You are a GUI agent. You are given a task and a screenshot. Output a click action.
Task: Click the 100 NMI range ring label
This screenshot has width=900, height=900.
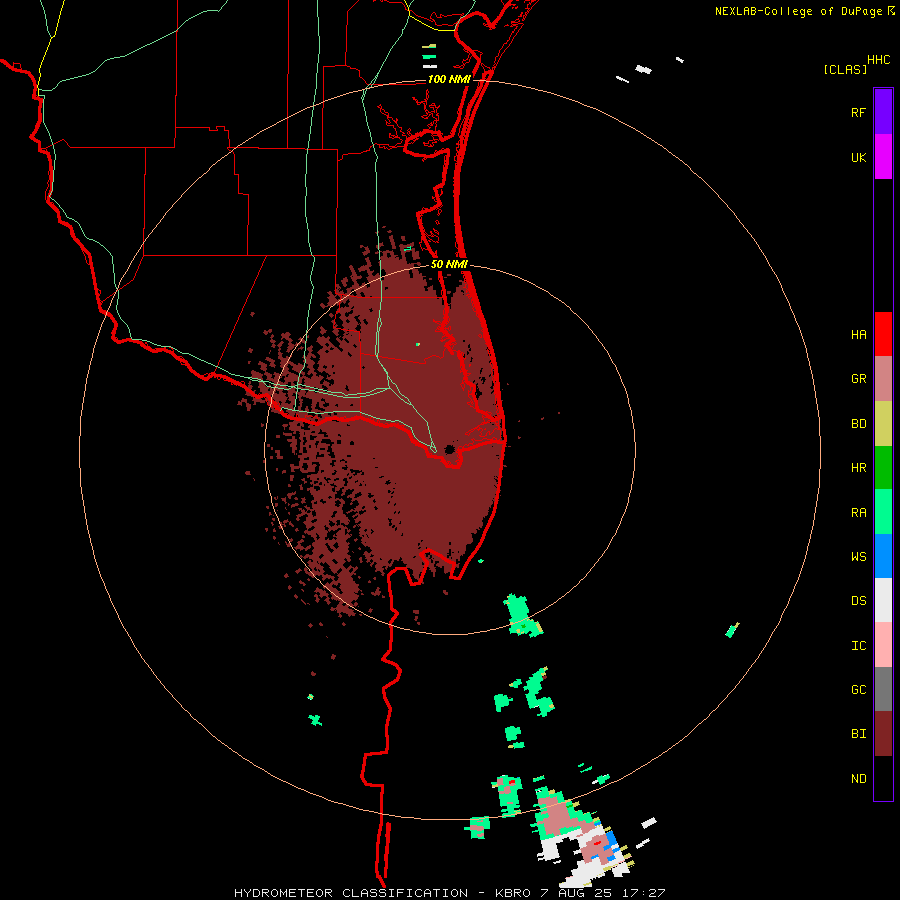(x=449, y=79)
